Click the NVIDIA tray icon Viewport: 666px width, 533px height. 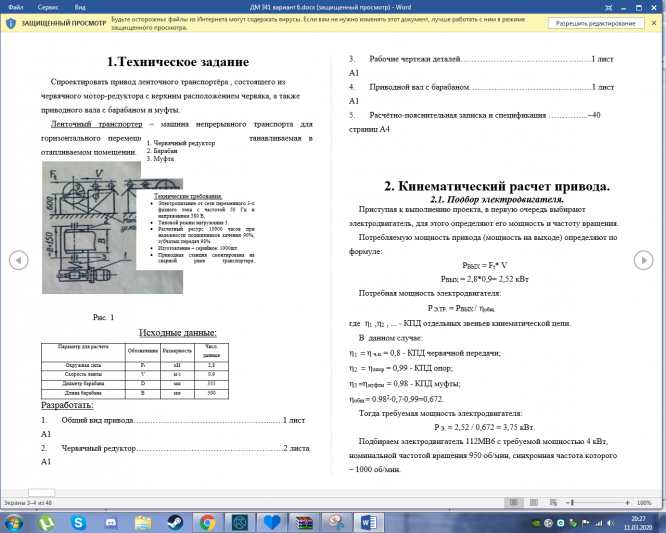click(x=536, y=523)
